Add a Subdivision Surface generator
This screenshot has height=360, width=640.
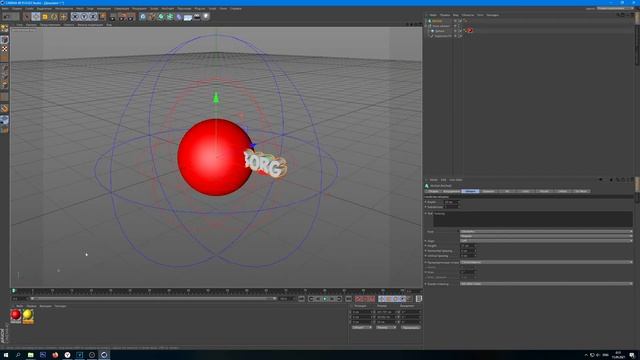tap(161, 17)
